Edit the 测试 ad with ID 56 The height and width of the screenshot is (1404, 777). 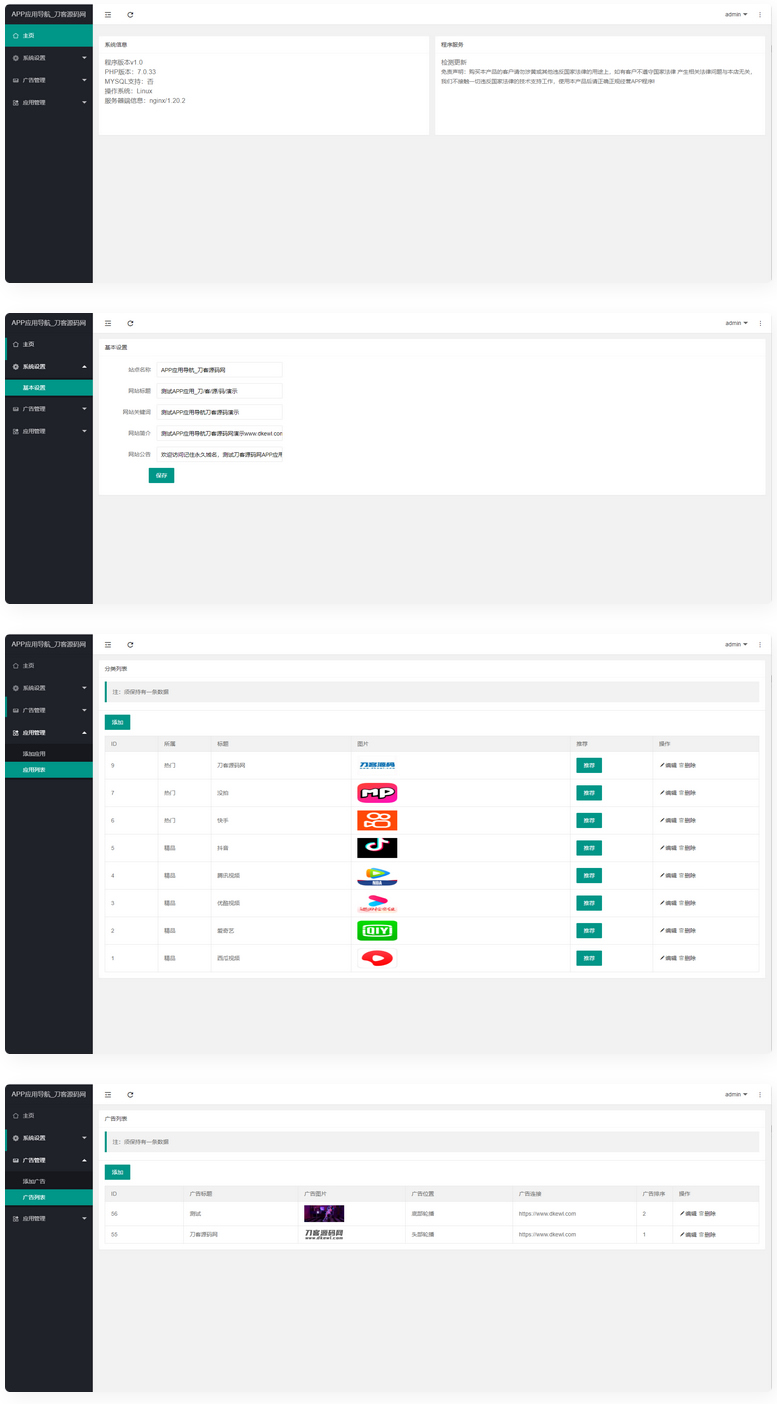click(688, 1213)
